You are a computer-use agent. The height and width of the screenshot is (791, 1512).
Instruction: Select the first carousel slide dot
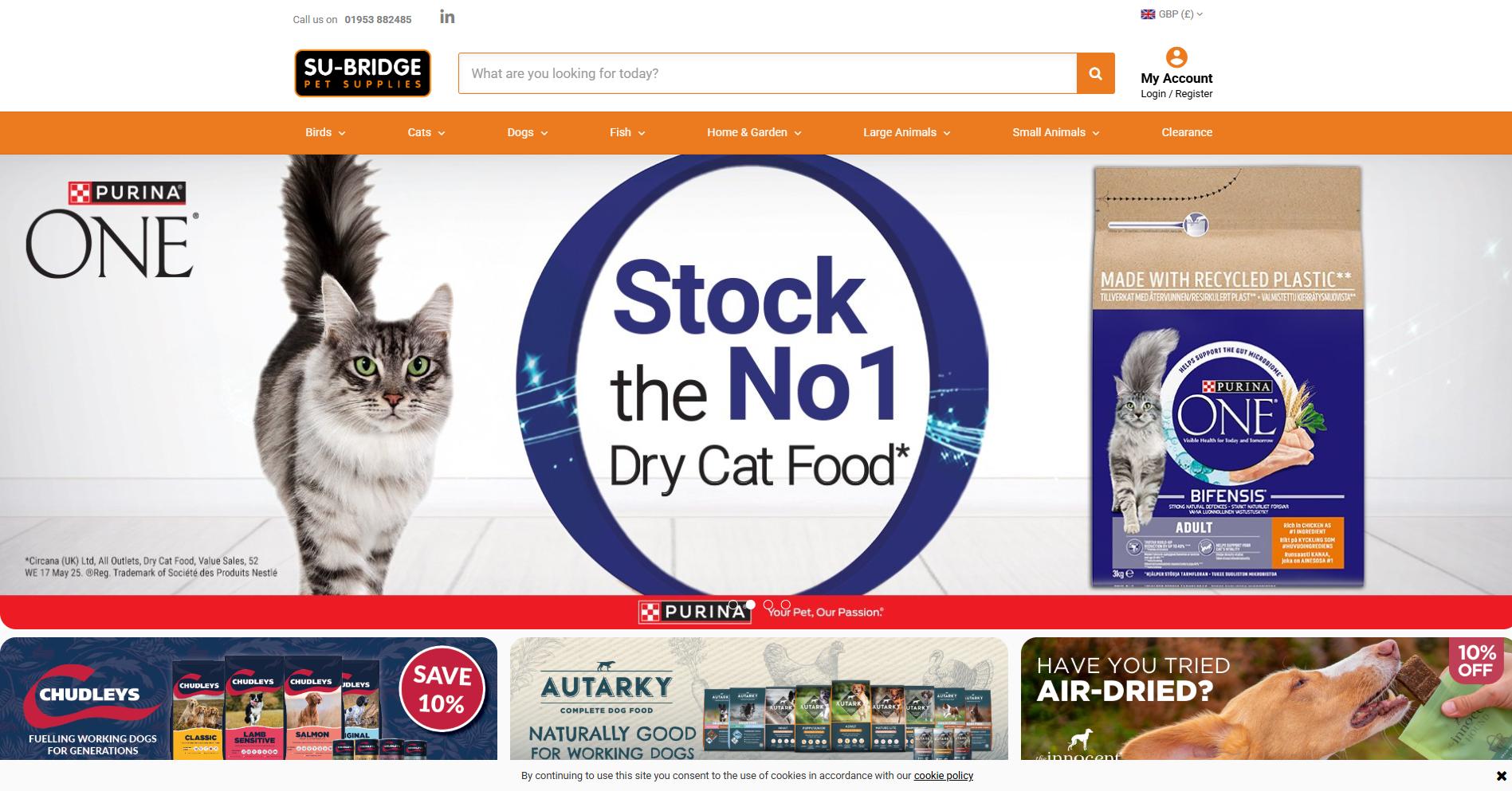click(733, 605)
